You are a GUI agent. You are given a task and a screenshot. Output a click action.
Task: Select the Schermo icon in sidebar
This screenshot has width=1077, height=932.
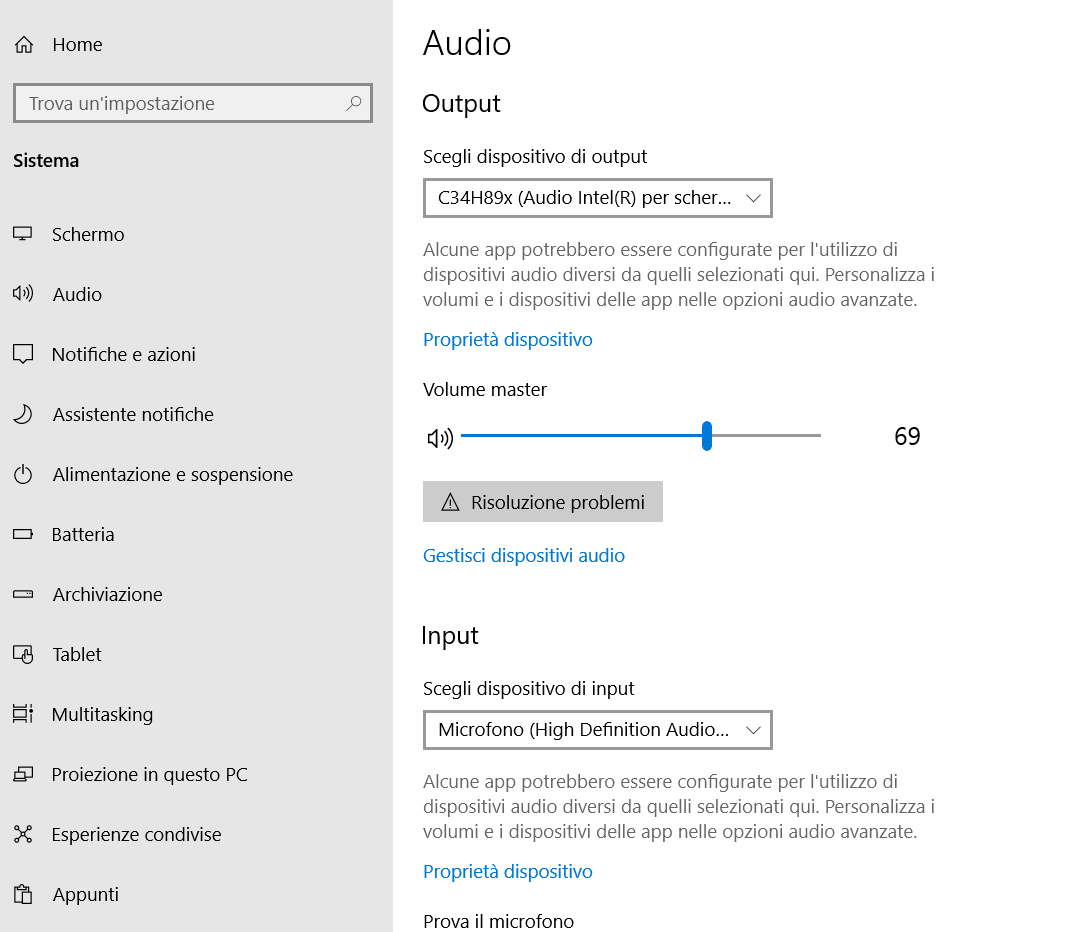[x=25, y=234]
